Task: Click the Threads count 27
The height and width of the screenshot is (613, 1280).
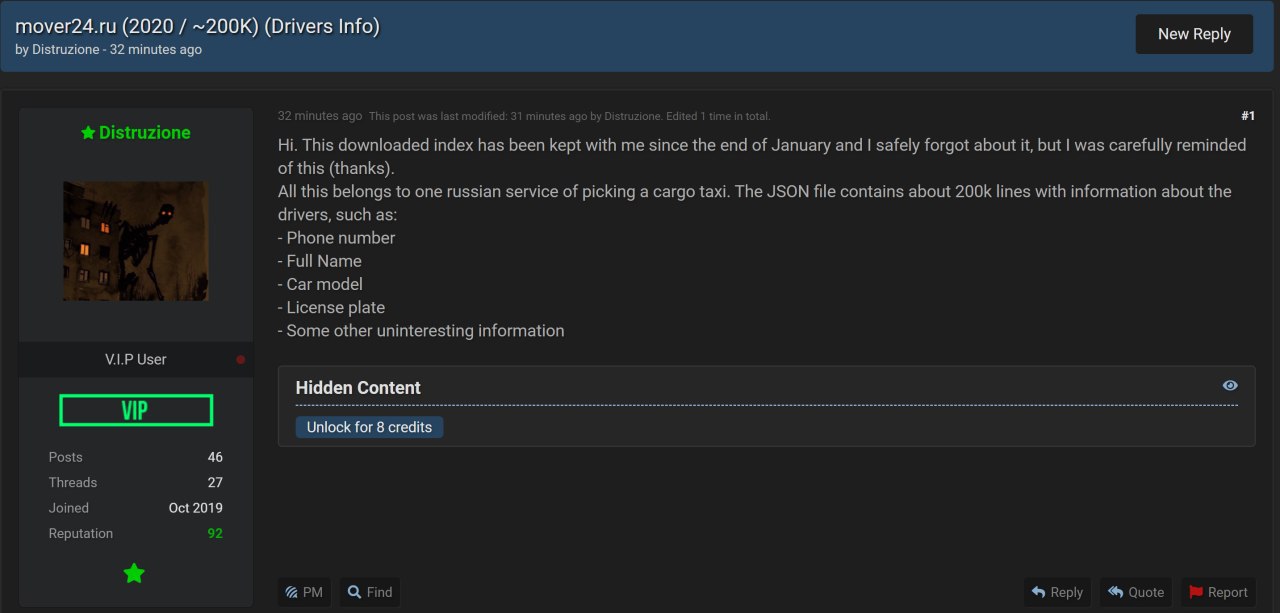Action: [215, 483]
